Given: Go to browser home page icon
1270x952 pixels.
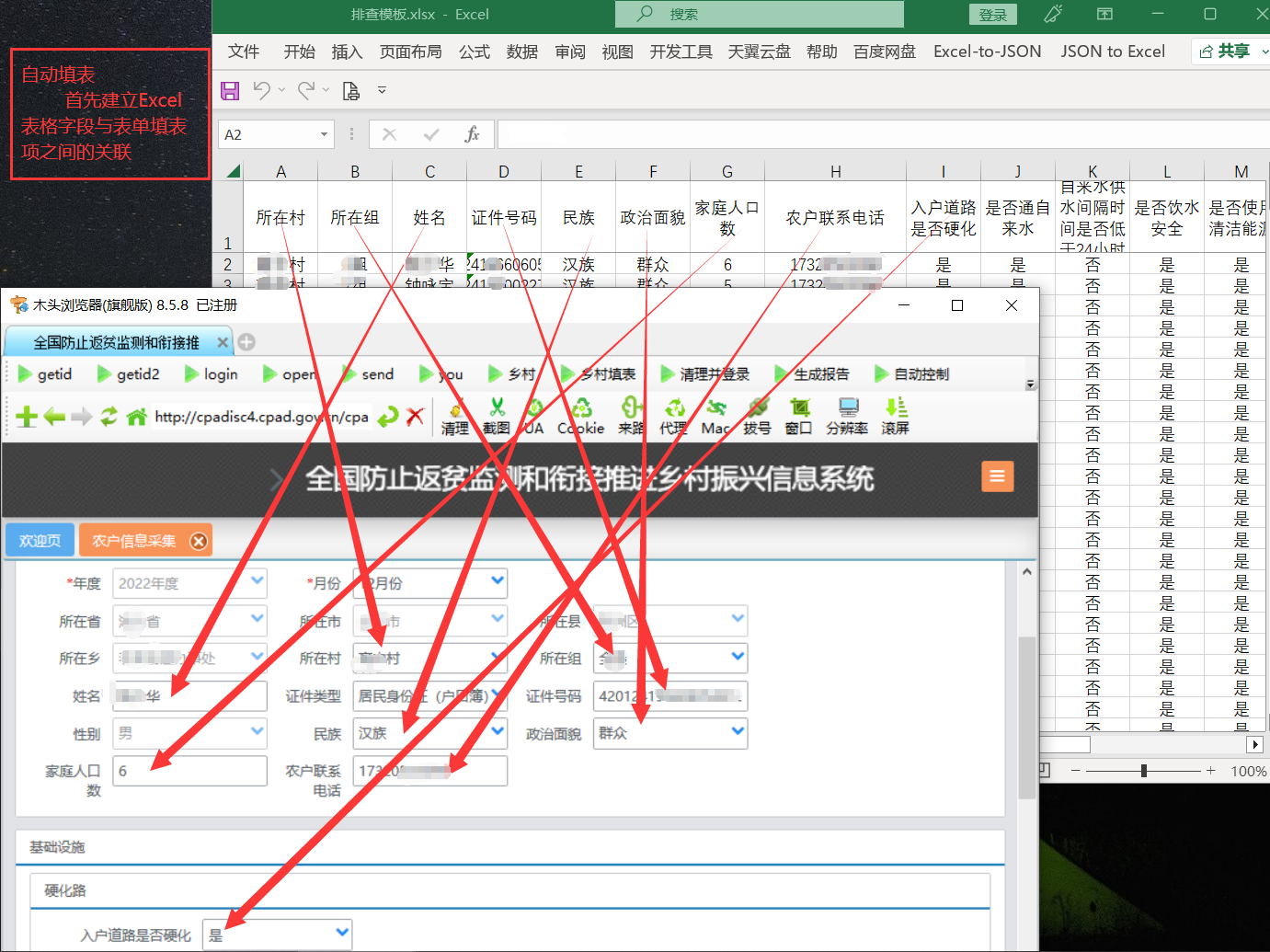Looking at the screenshot, I should [x=137, y=417].
